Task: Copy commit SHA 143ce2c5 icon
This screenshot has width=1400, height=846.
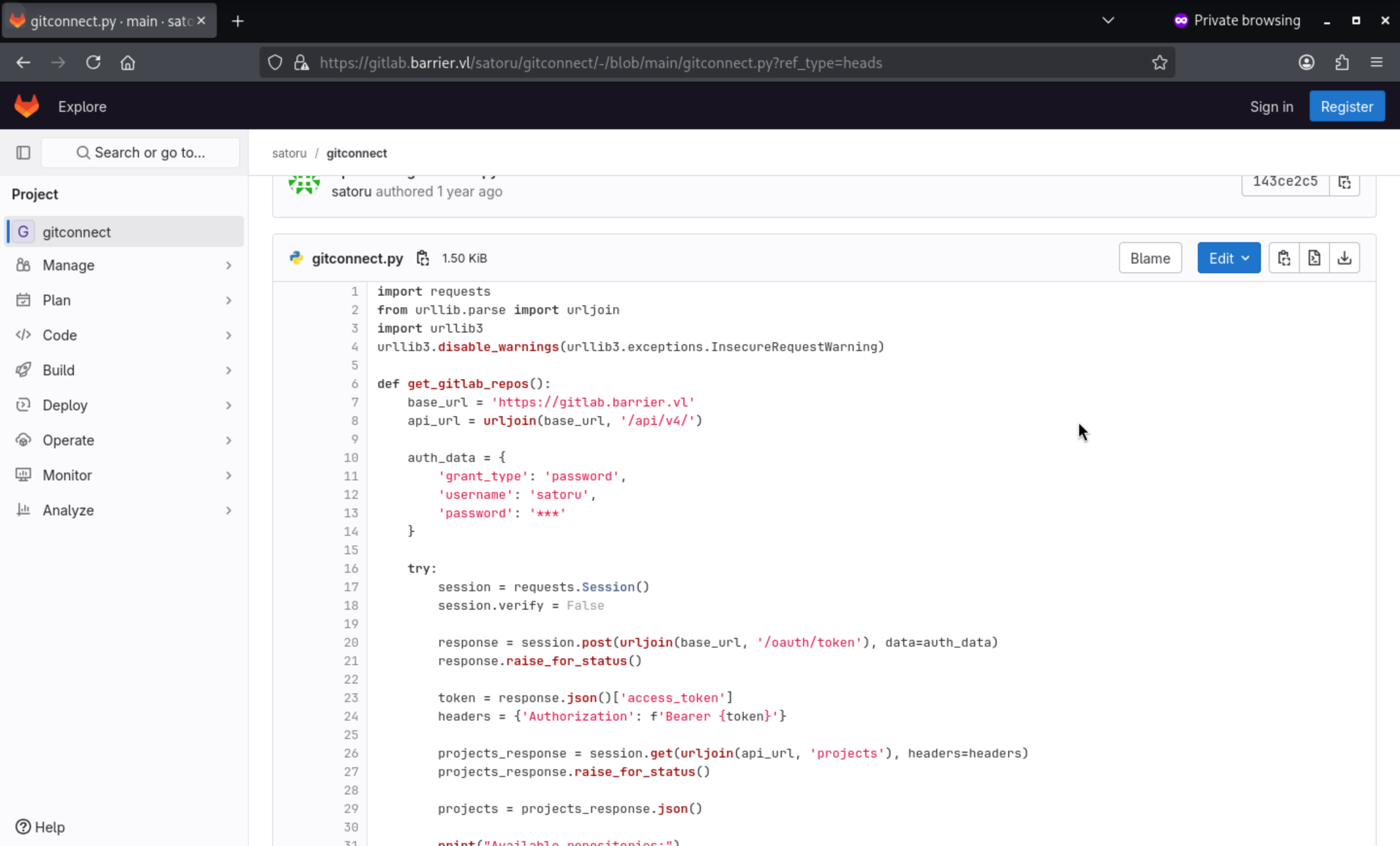Action: pyautogui.click(x=1344, y=182)
